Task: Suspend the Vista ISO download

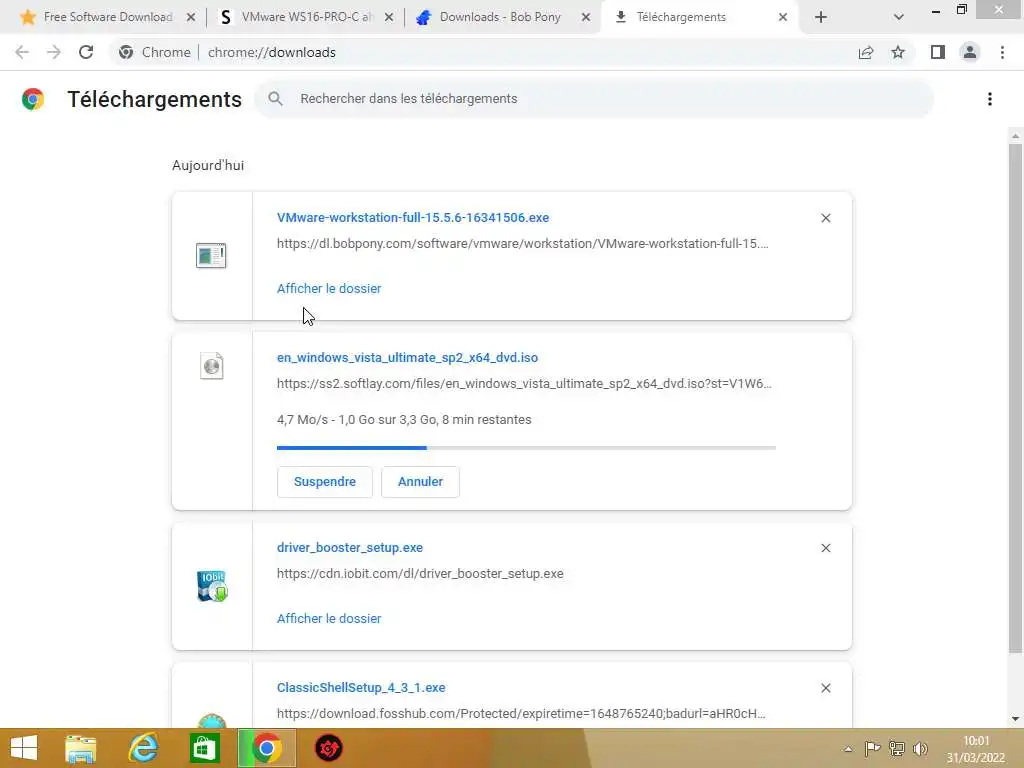Action: pos(325,482)
